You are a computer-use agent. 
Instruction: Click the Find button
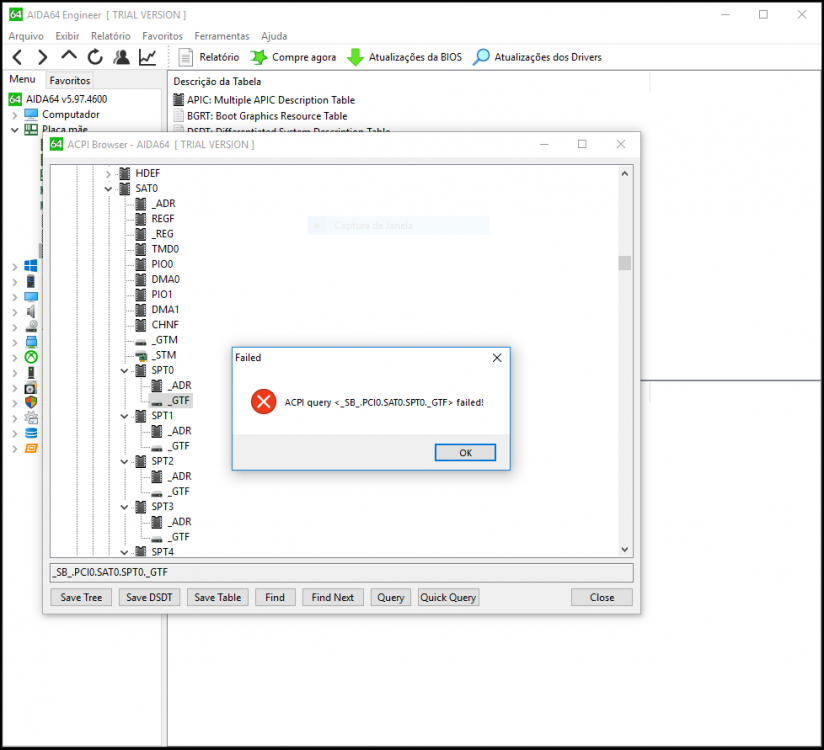point(275,597)
